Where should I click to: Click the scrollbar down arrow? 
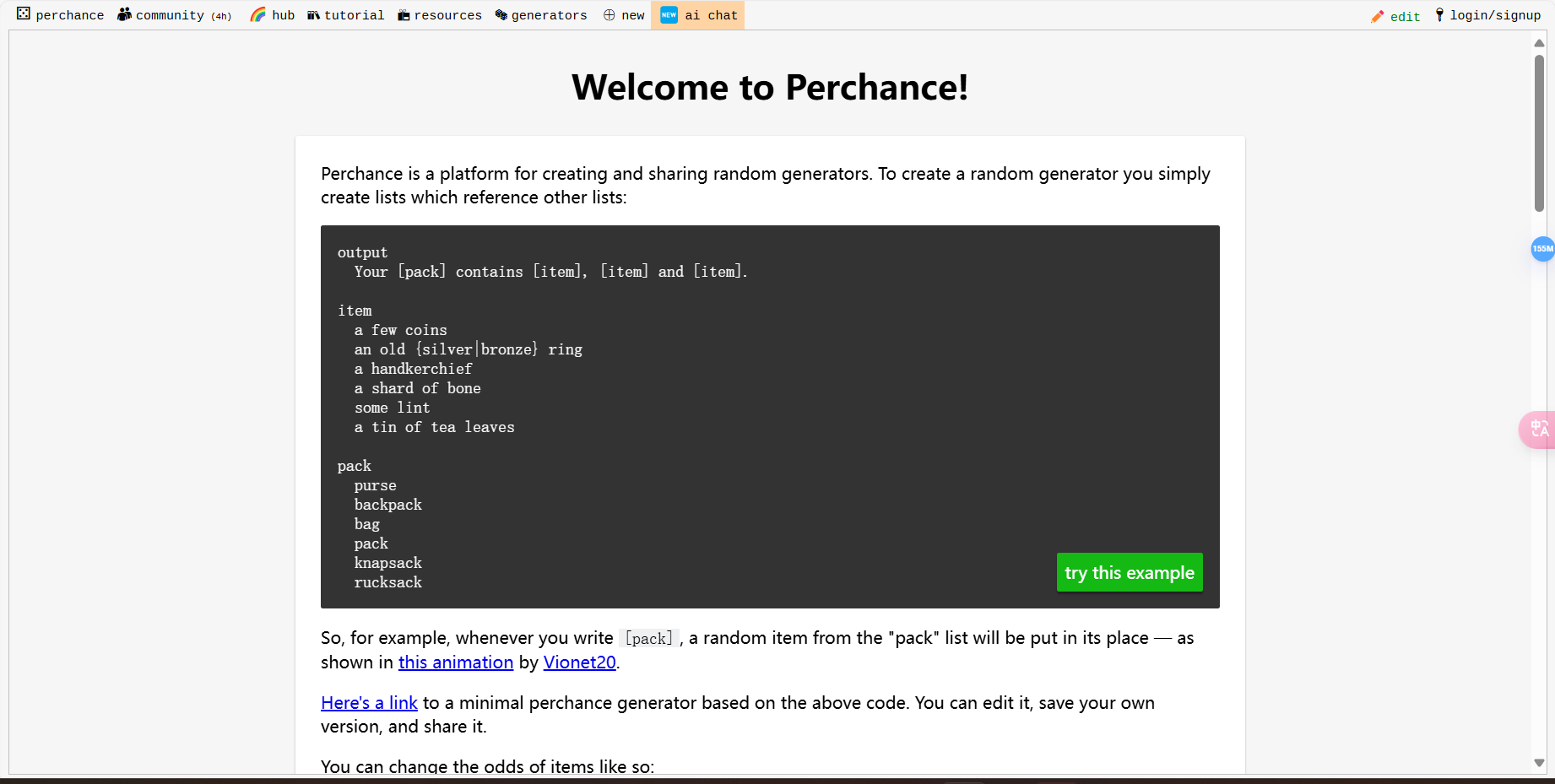coord(1540,763)
